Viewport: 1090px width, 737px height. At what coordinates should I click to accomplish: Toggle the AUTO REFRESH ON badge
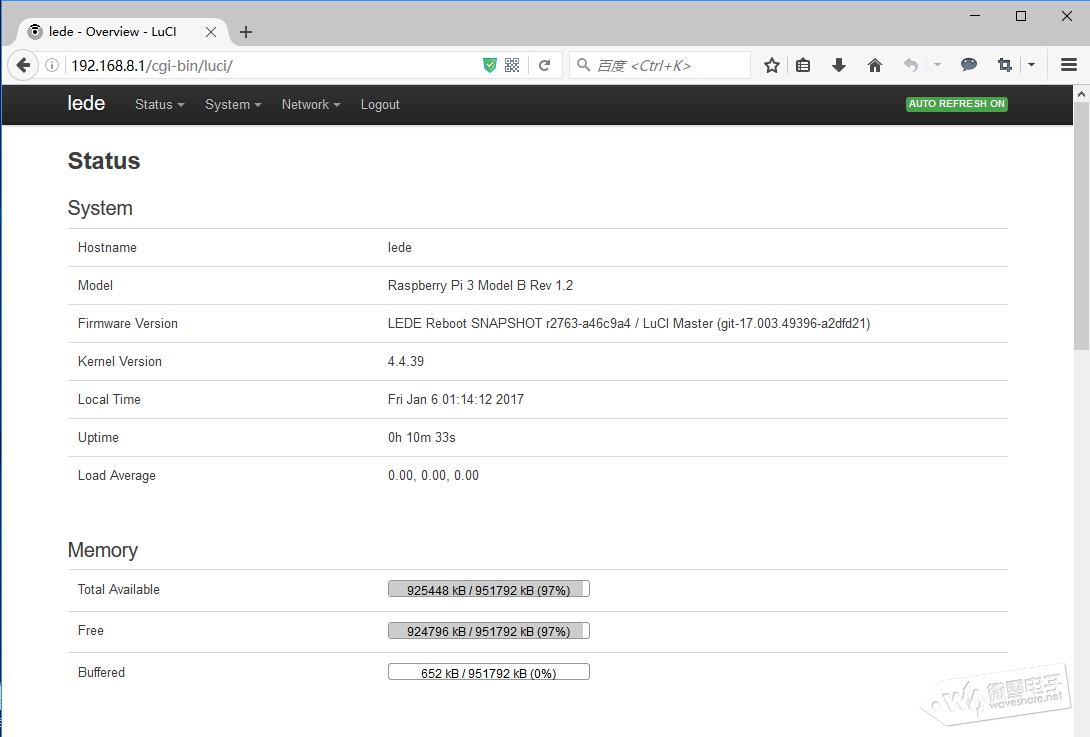coord(956,104)
